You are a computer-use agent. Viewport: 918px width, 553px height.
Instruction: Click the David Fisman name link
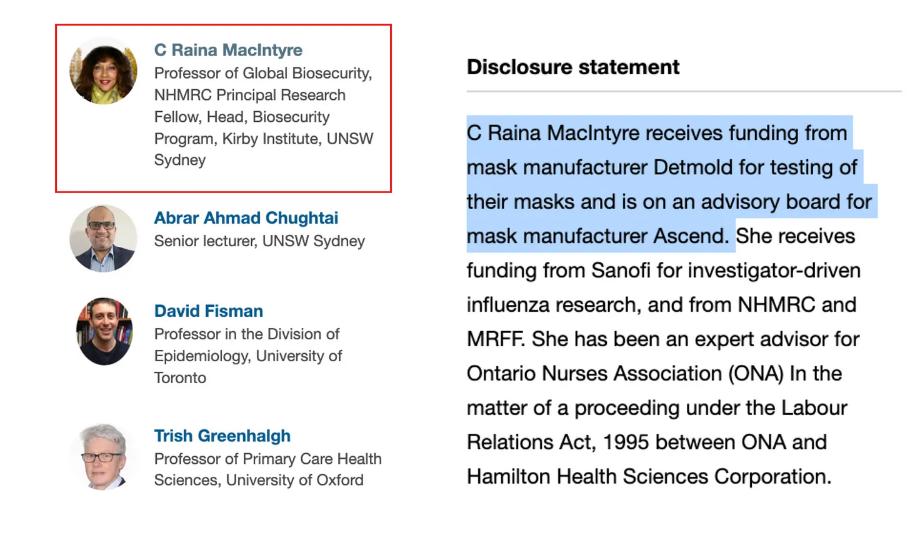[x=208, y=311]
